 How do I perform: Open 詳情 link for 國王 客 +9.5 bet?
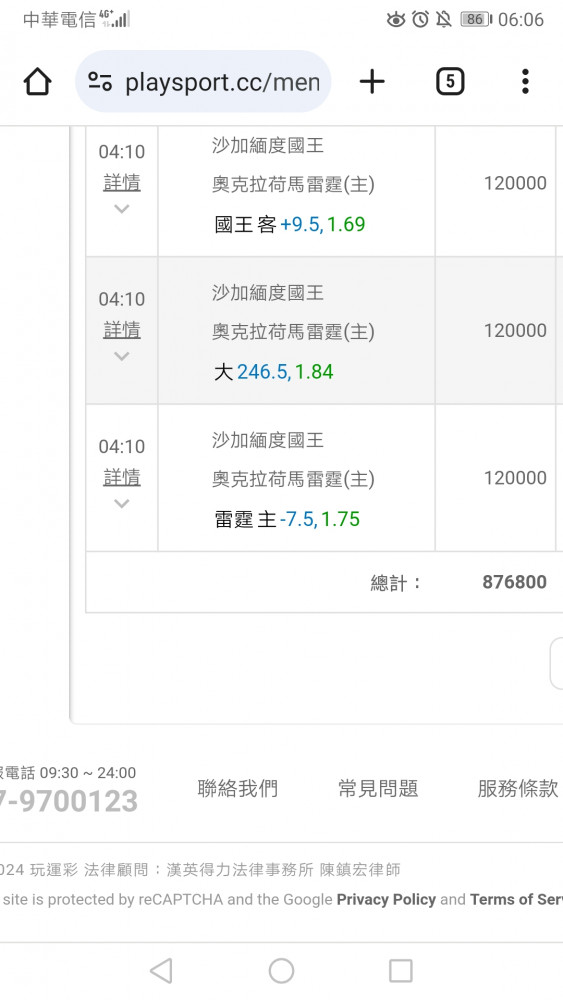click(122, 182)
